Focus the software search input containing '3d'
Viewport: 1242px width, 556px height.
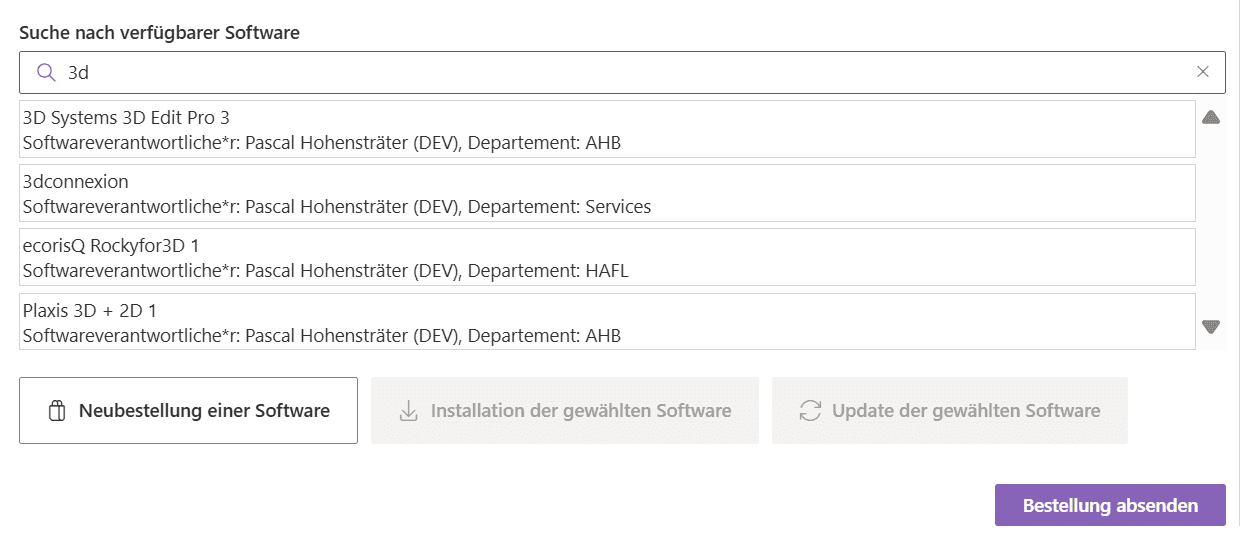click(622, 73)
